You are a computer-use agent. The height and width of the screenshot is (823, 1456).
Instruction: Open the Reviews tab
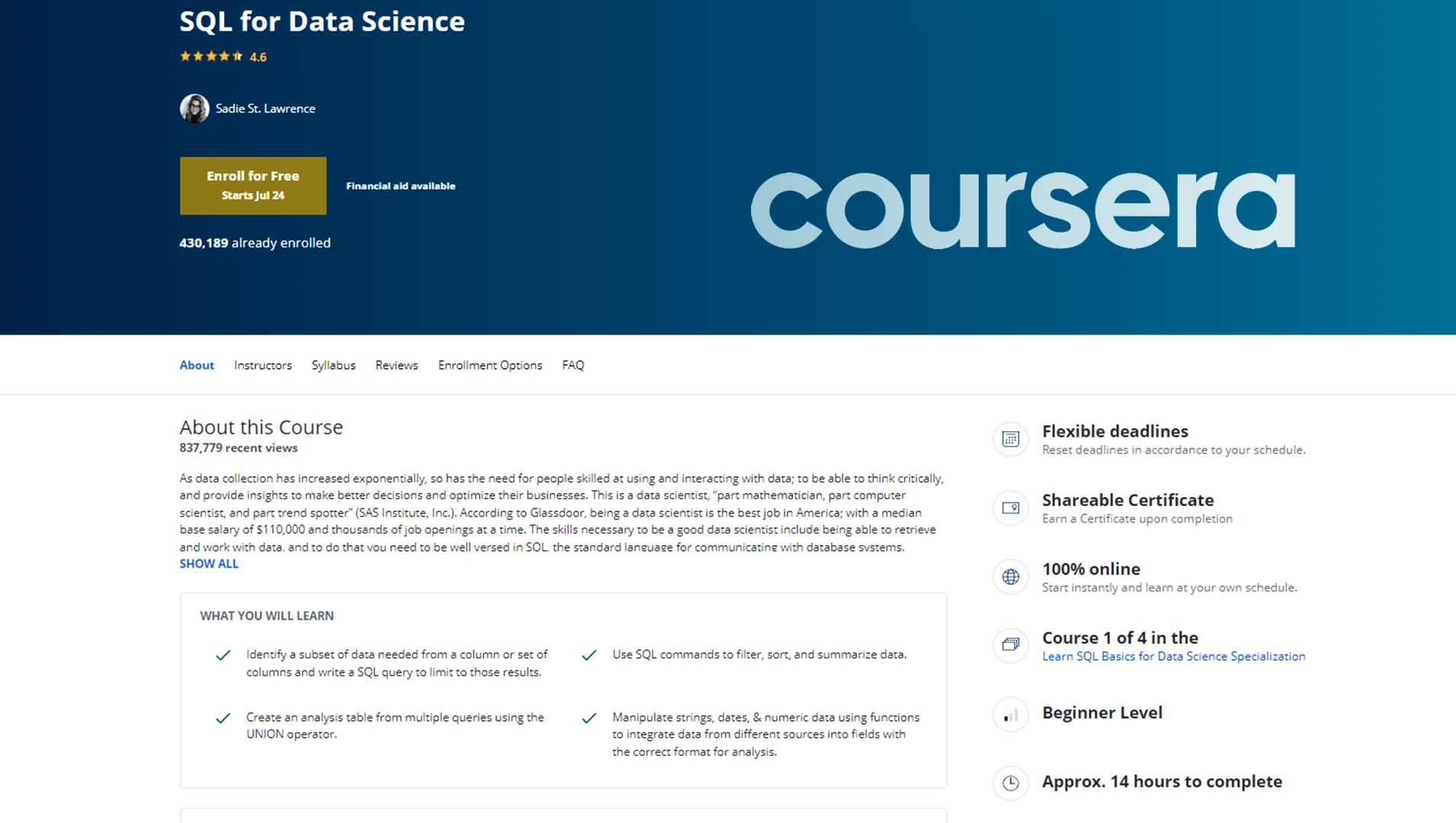point(396,365)
